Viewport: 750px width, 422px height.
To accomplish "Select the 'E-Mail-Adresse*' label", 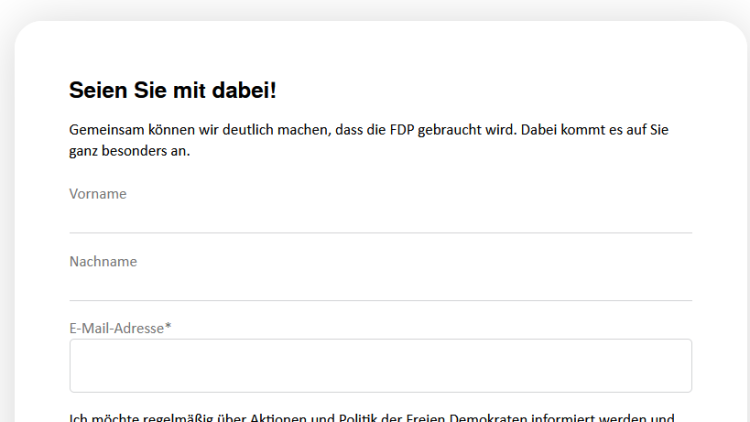I will (120, 328).
